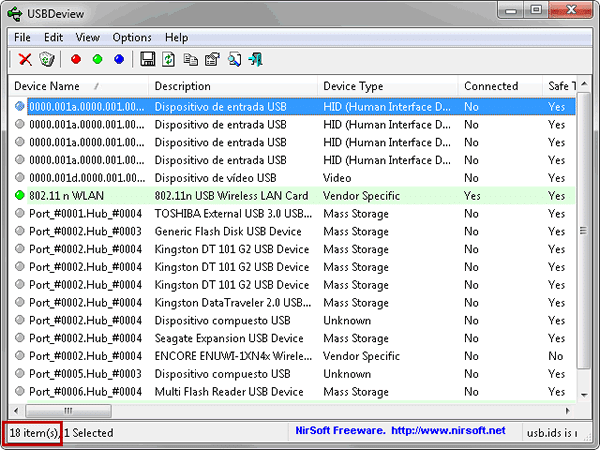Select the Dispositivo de vídeo USB row
The image size is (600, 450).
pos(292,178)
